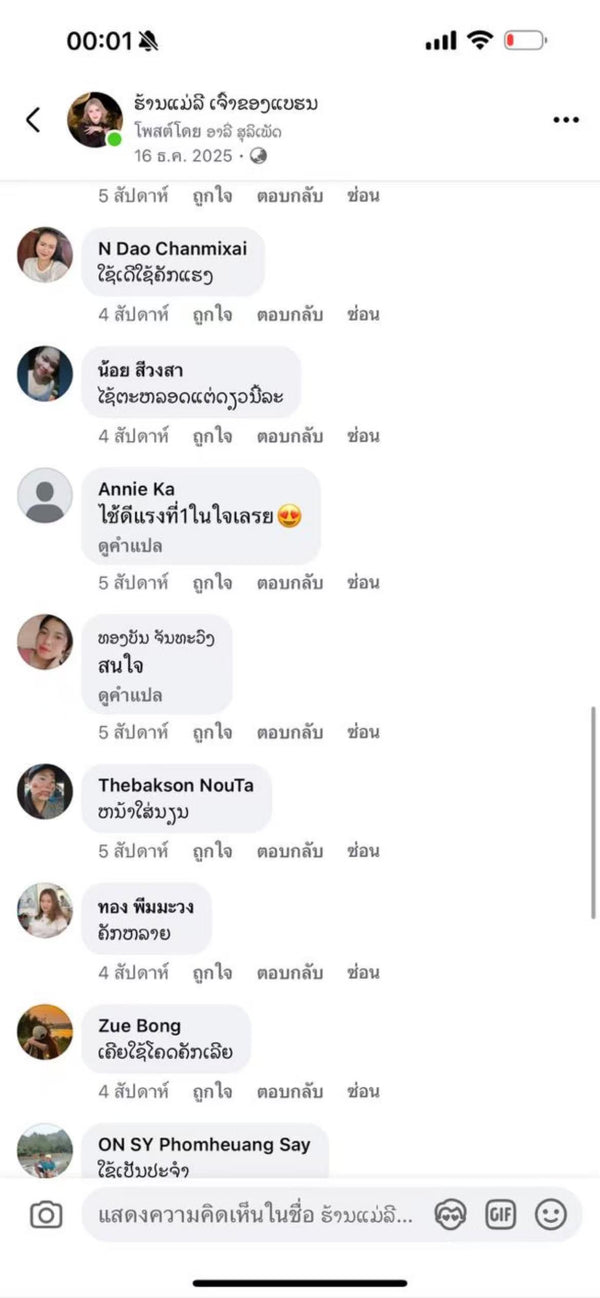The width and height of the screenshot is (600, 1298).
Task: Focus the comment input field
Action: coord(255,1215)
